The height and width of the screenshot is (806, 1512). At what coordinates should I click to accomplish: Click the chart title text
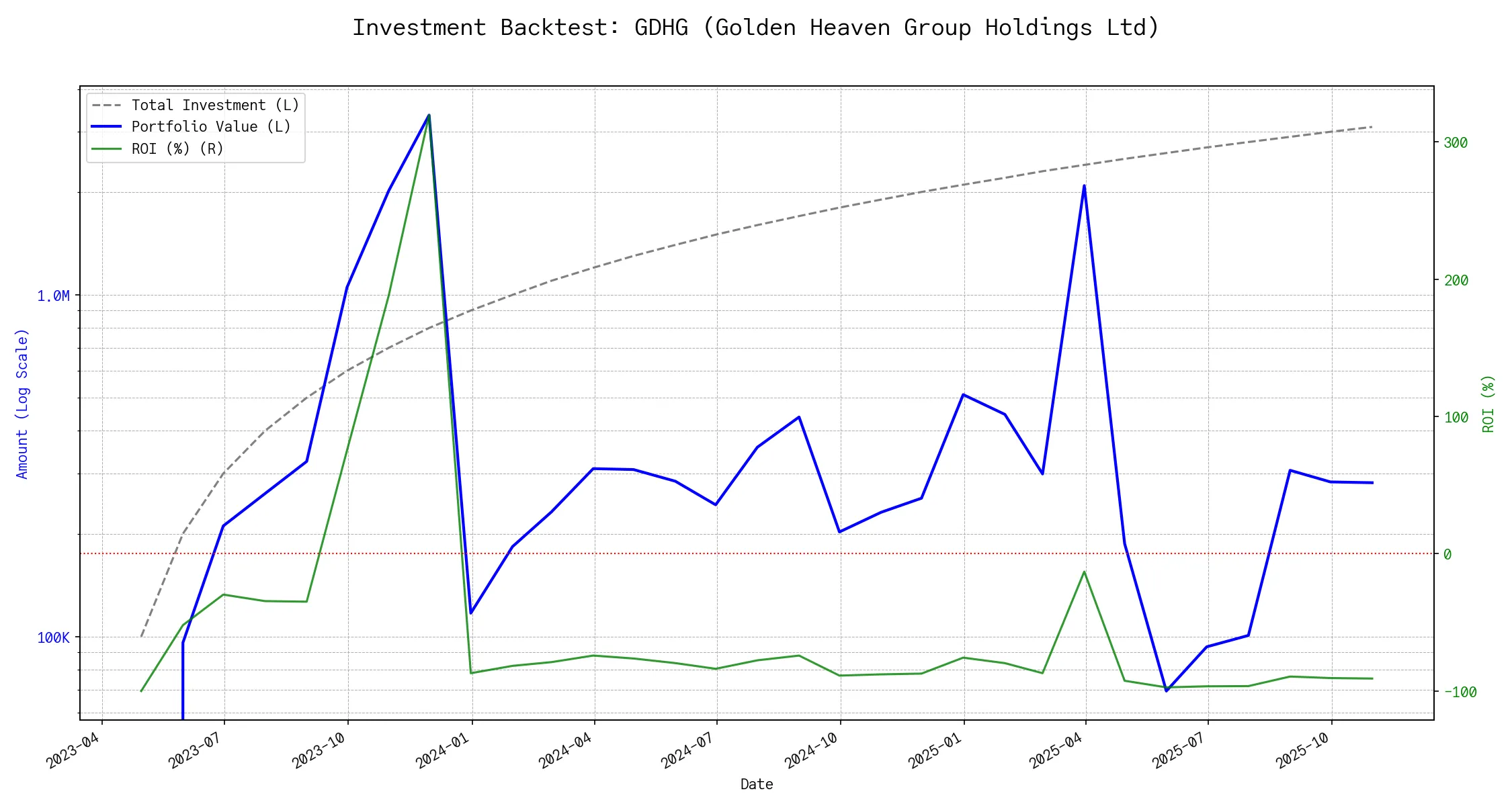(x=756, y=28)
